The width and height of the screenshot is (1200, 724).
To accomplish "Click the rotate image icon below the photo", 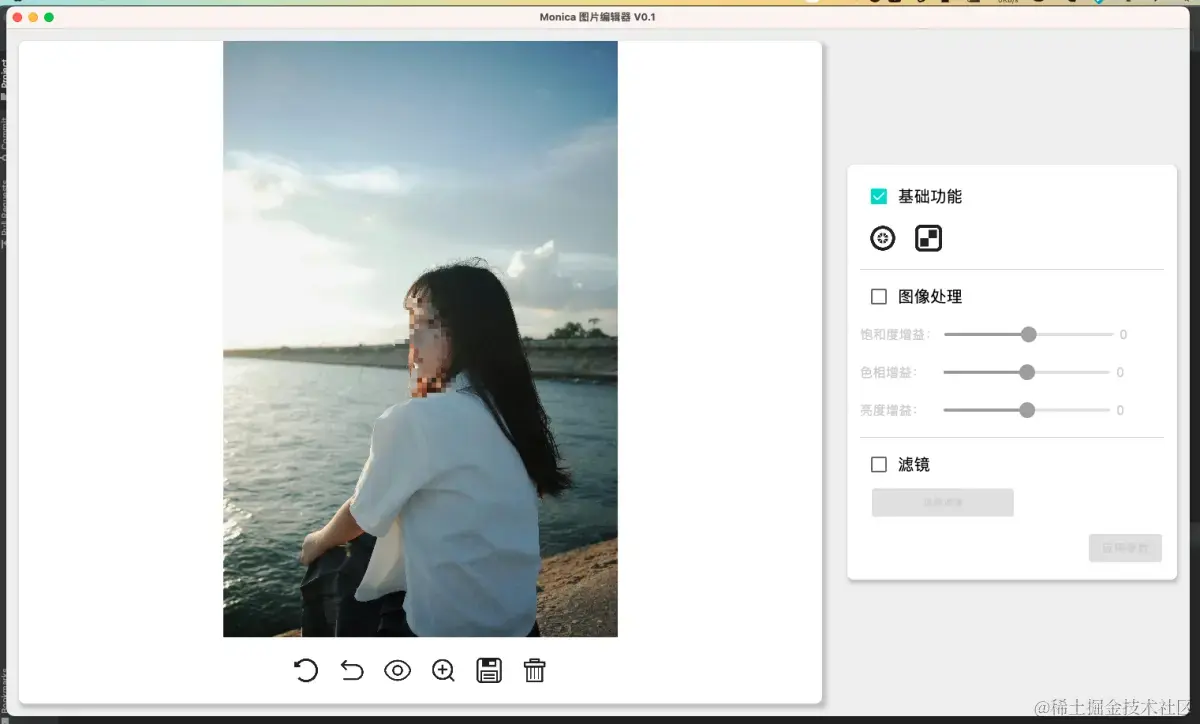I will (x=306, y=670).
